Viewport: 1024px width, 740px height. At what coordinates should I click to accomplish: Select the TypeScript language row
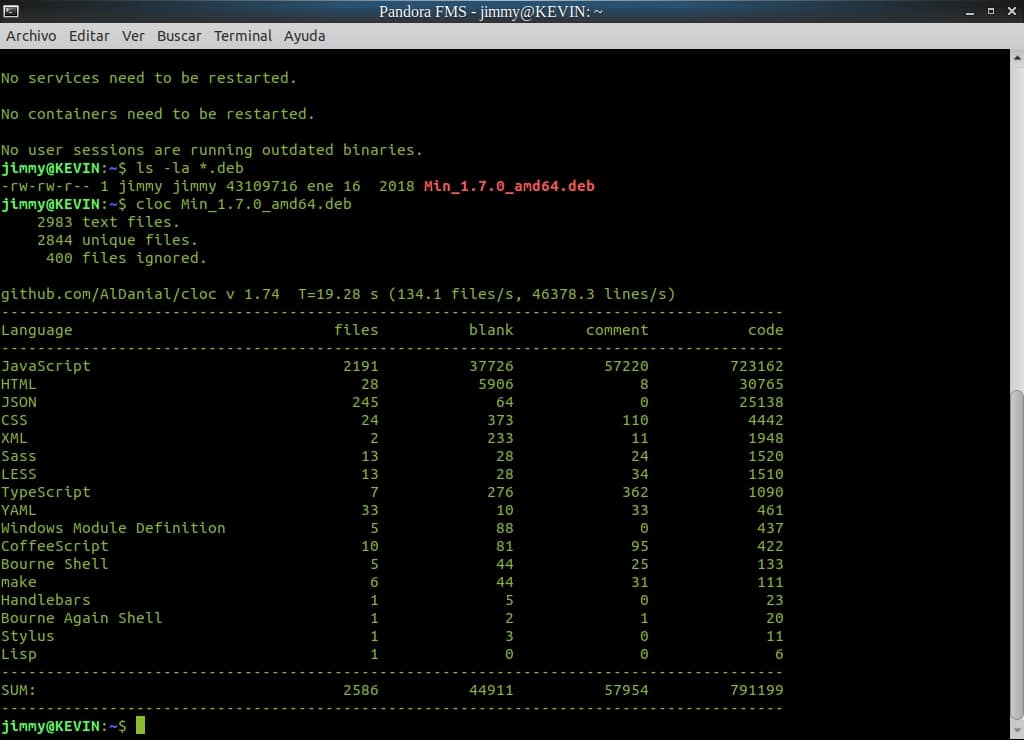point(47,492)
